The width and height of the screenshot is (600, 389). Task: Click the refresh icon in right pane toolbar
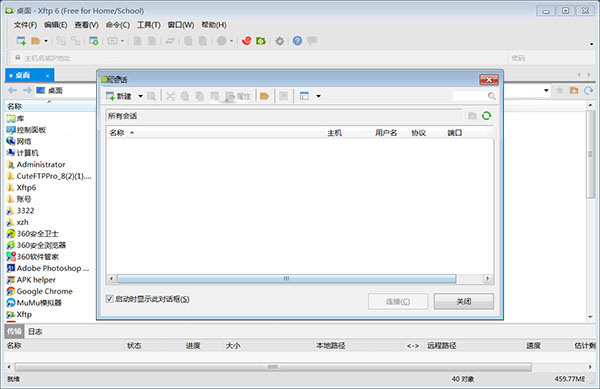click(x=589, y=90)
